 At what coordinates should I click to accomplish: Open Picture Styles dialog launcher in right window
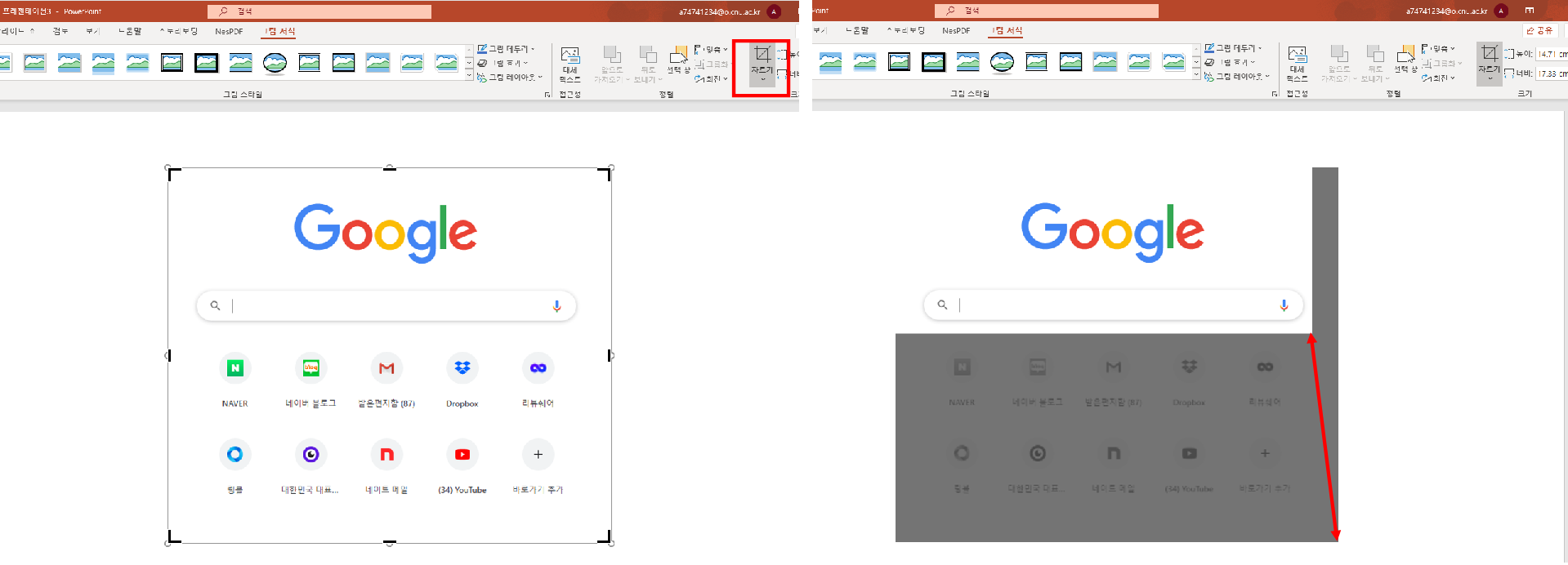coord(1275,94)
